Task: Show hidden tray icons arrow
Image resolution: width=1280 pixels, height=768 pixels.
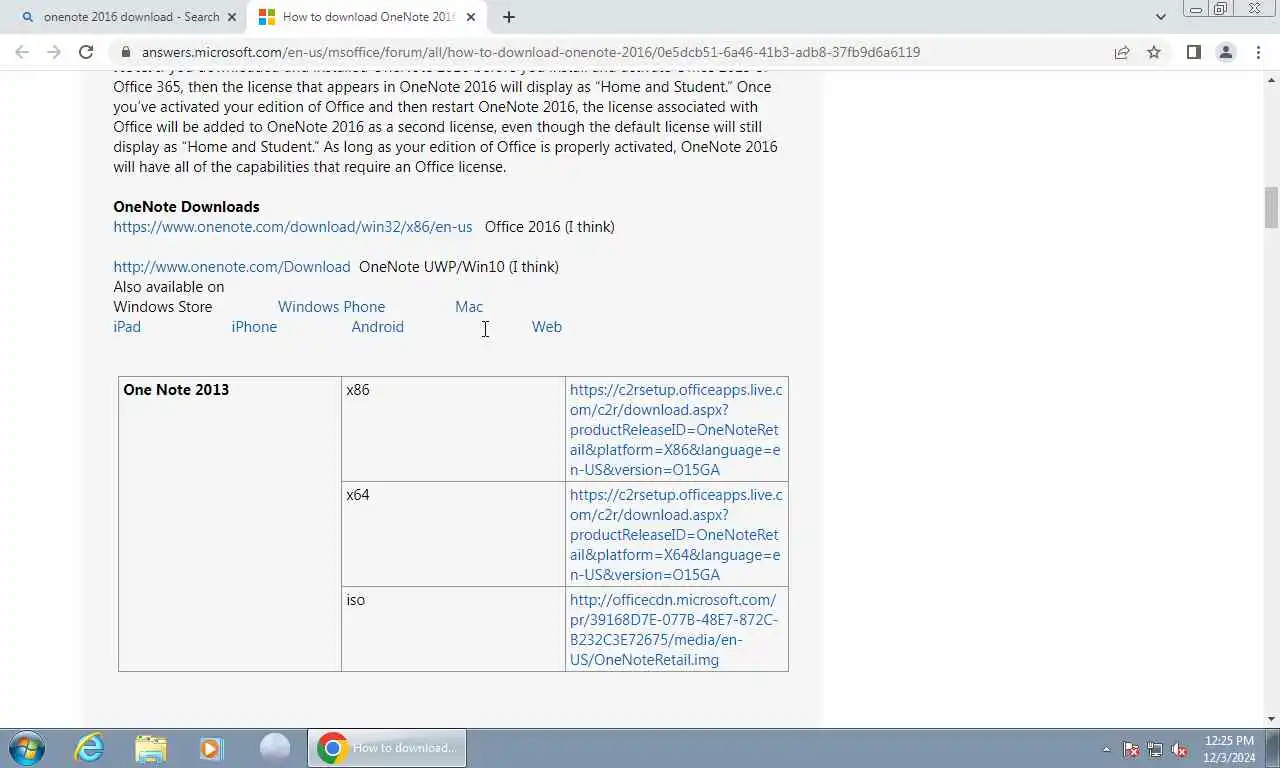Action: pyautogui.click(x=1106, y=749)
